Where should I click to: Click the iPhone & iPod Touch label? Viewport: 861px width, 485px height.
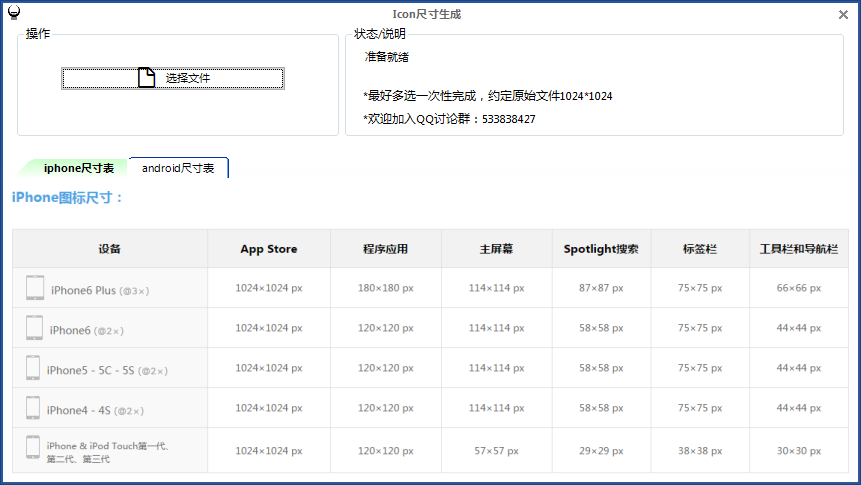pyautogui.click(x=108, y=452)
